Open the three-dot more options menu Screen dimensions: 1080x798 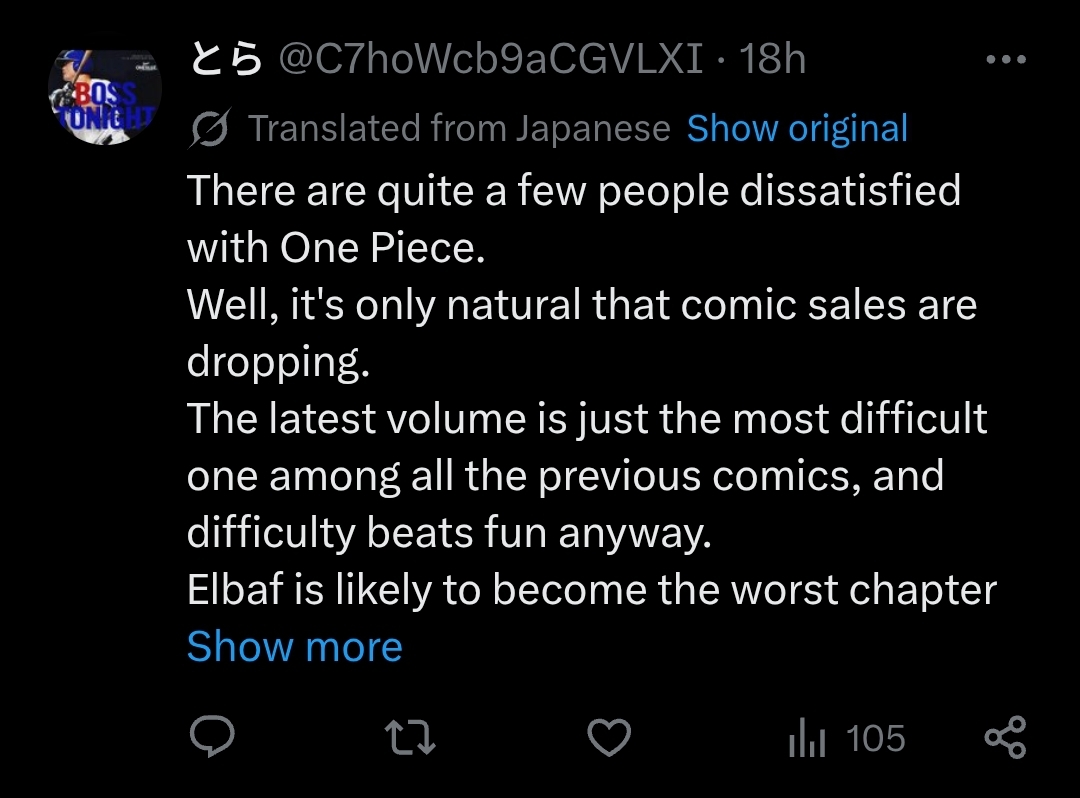[x=1006, y=60]
